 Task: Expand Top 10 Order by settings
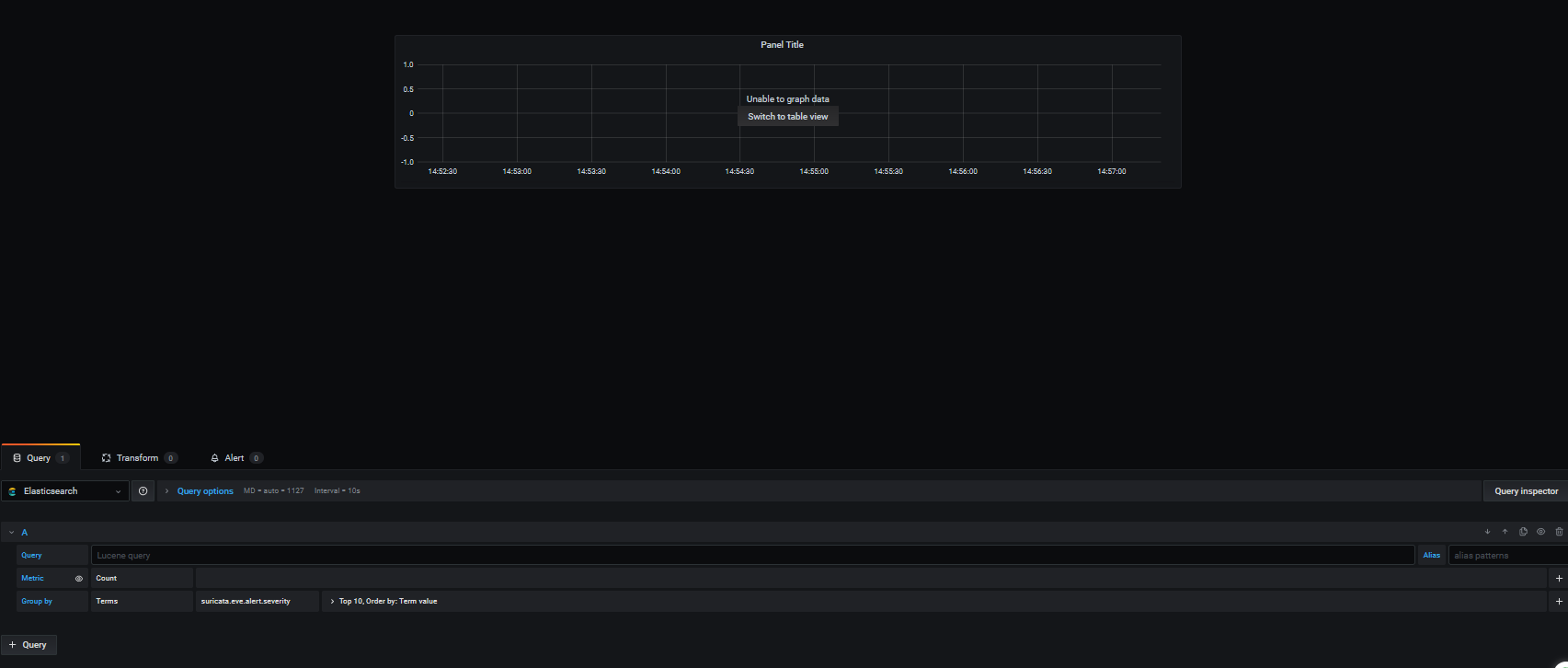coord(383,601)
